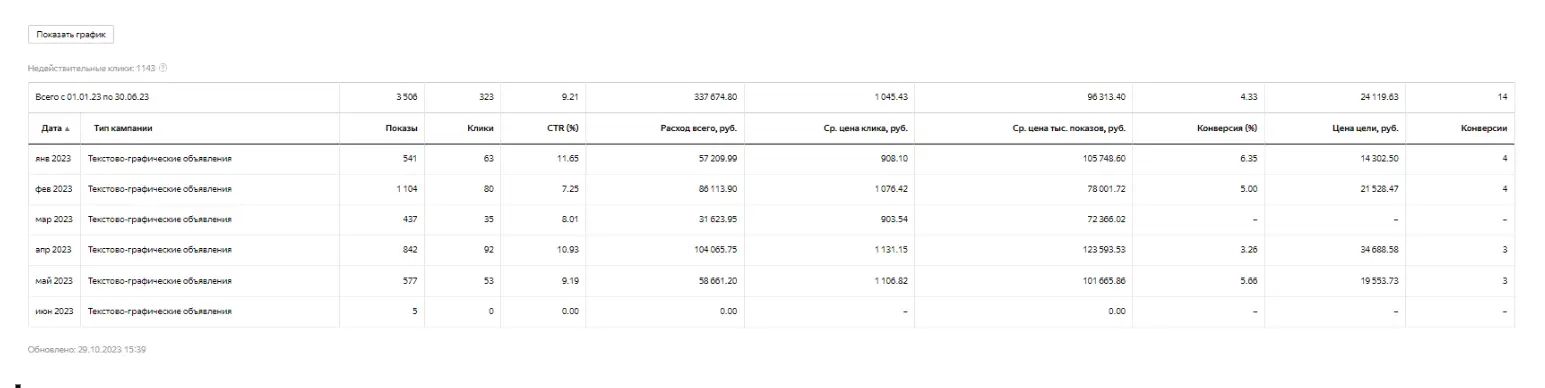1545x388 pixels.
Task: Click the Всего с 01.01.23 summary cell
Action: coord(91,97)
